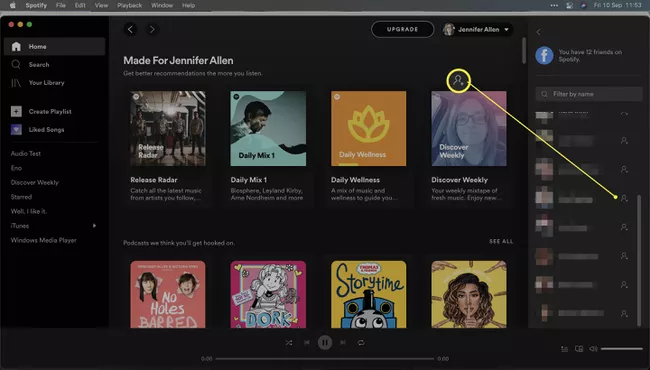Open the Spotify app menu
The image size is (650, 370).
click(36, 5)
